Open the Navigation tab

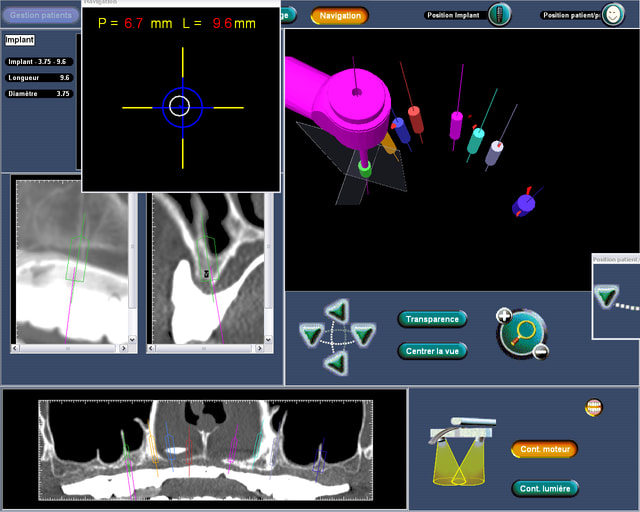click(x=339, y=16)
